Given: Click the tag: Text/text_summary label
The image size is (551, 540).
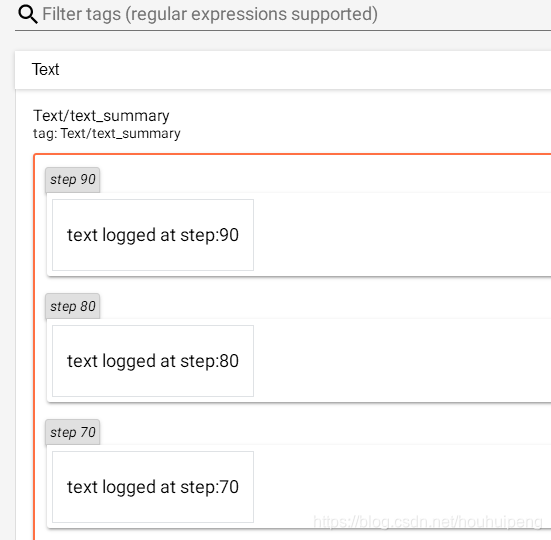Looking at the screenshot, I should tap(106, 134).
